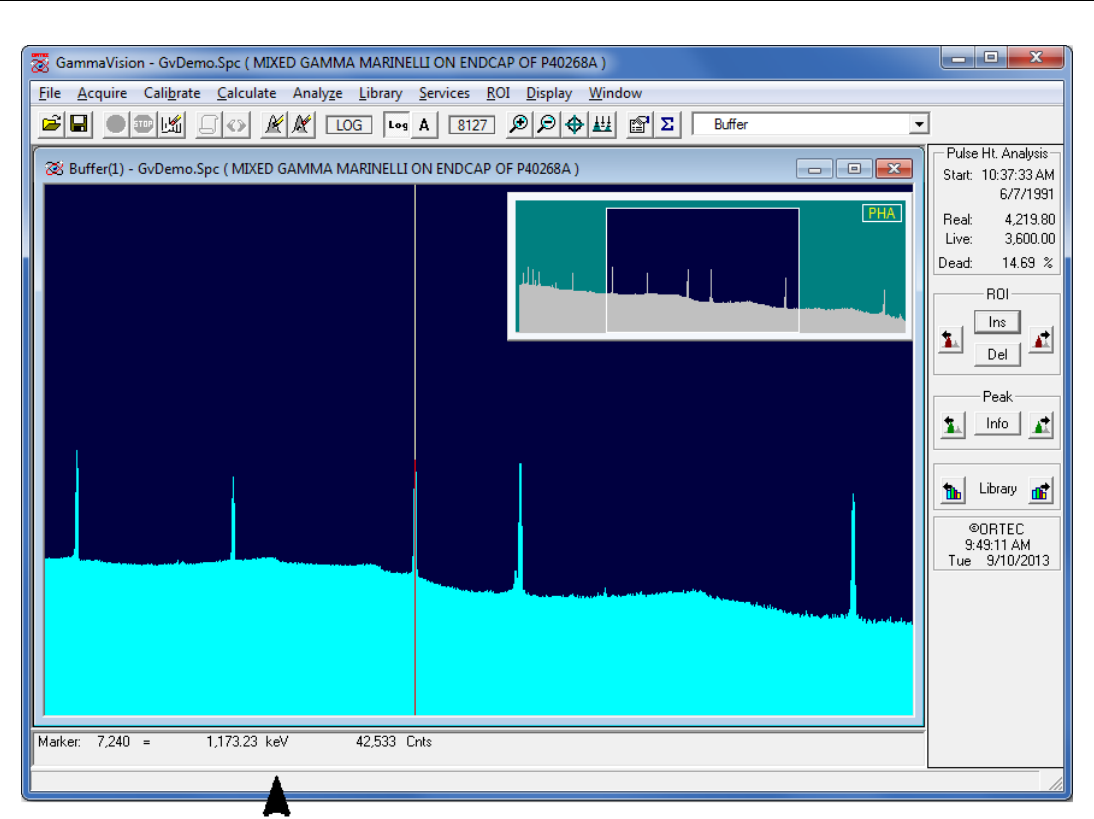The image size is (1094, 819).
Task: Open the ROI menu
Action: [x=498, y=93]
